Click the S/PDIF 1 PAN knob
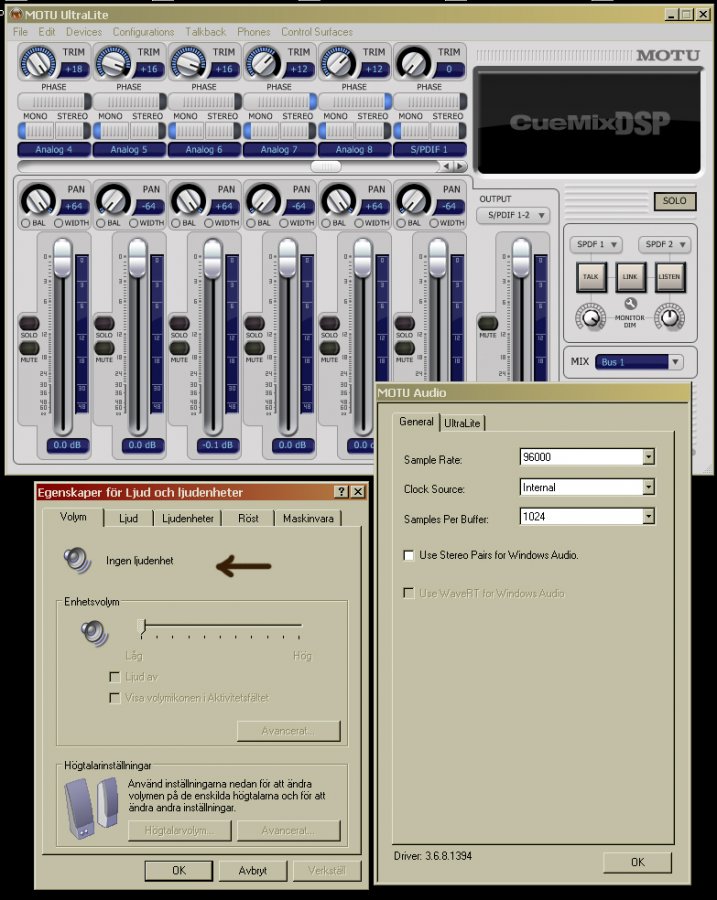The image size is (717, 900). (414, 200)
